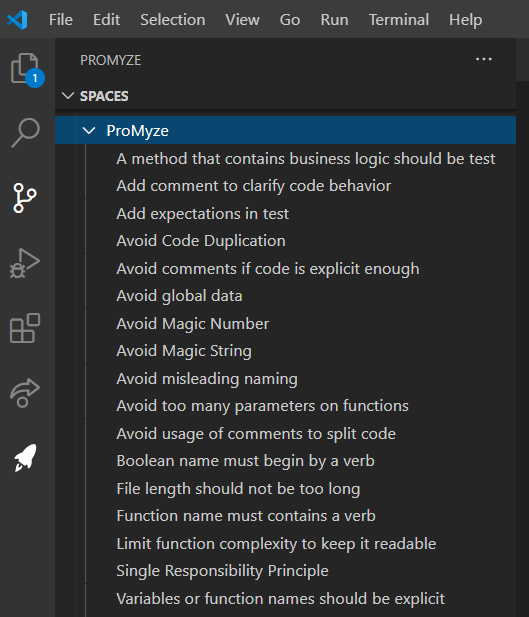Viewport: 529px width, 617px height.
Task: Open the File menu
Action: 61,19
